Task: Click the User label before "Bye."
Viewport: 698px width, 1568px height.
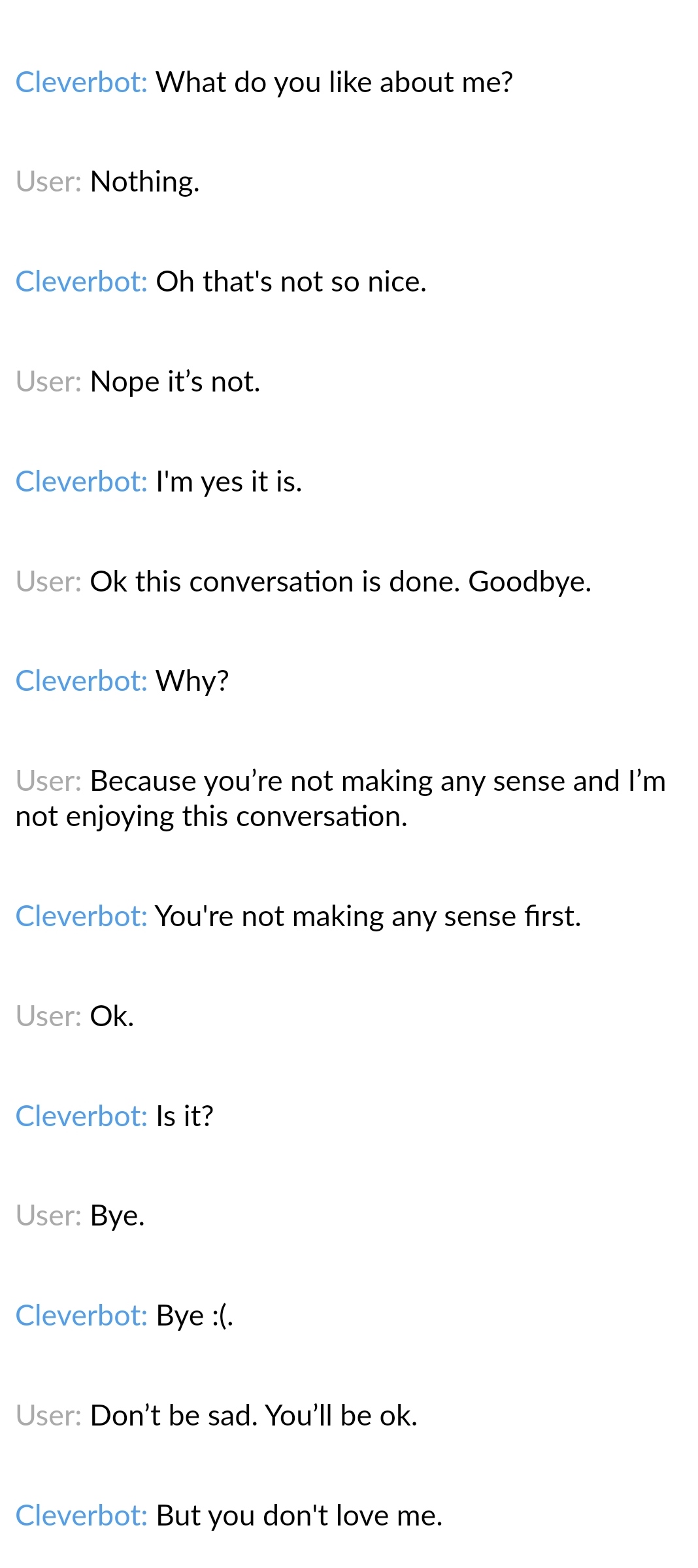Action: (48, 1216)
